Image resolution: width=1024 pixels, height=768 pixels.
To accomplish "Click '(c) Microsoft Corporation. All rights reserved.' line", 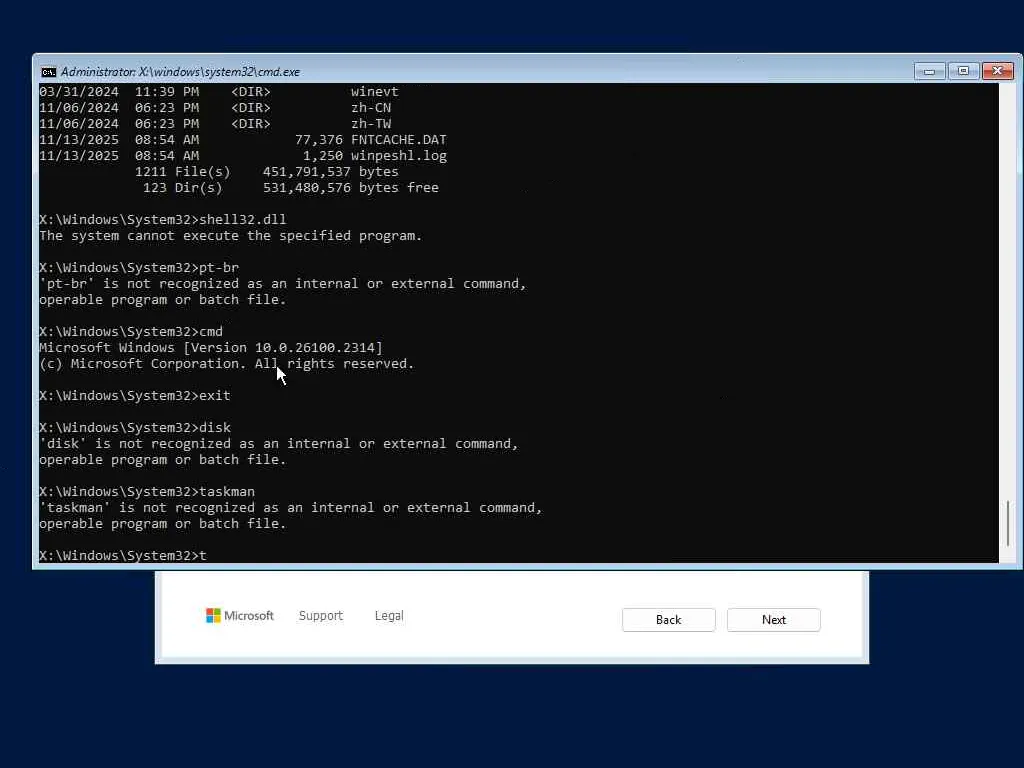I will point(227,364).
